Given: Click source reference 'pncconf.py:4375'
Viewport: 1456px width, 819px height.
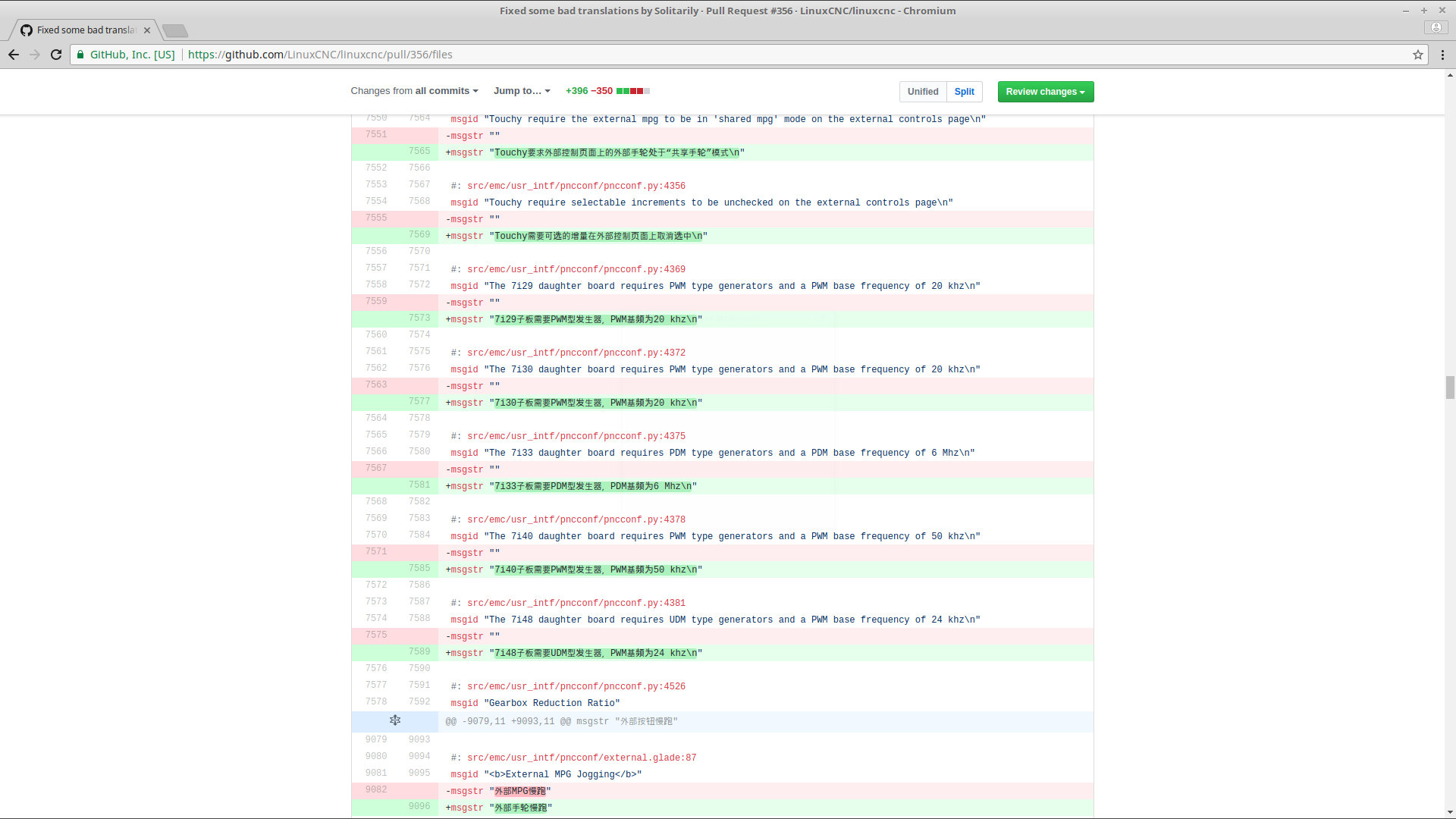Looking at the screenshot, I should click(x=576, y=437).
